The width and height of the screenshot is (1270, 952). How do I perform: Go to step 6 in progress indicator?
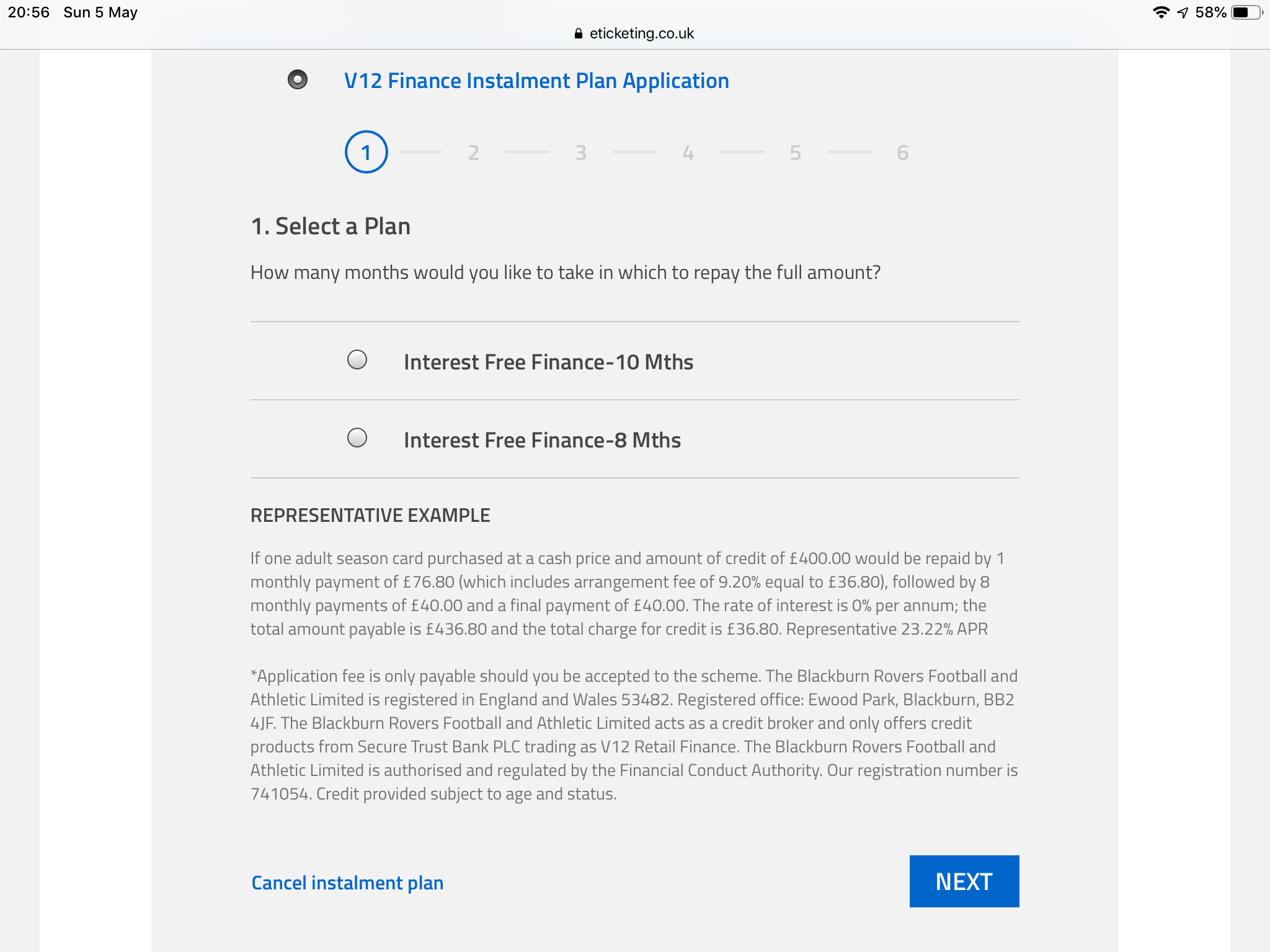click(x=903, y=152)
